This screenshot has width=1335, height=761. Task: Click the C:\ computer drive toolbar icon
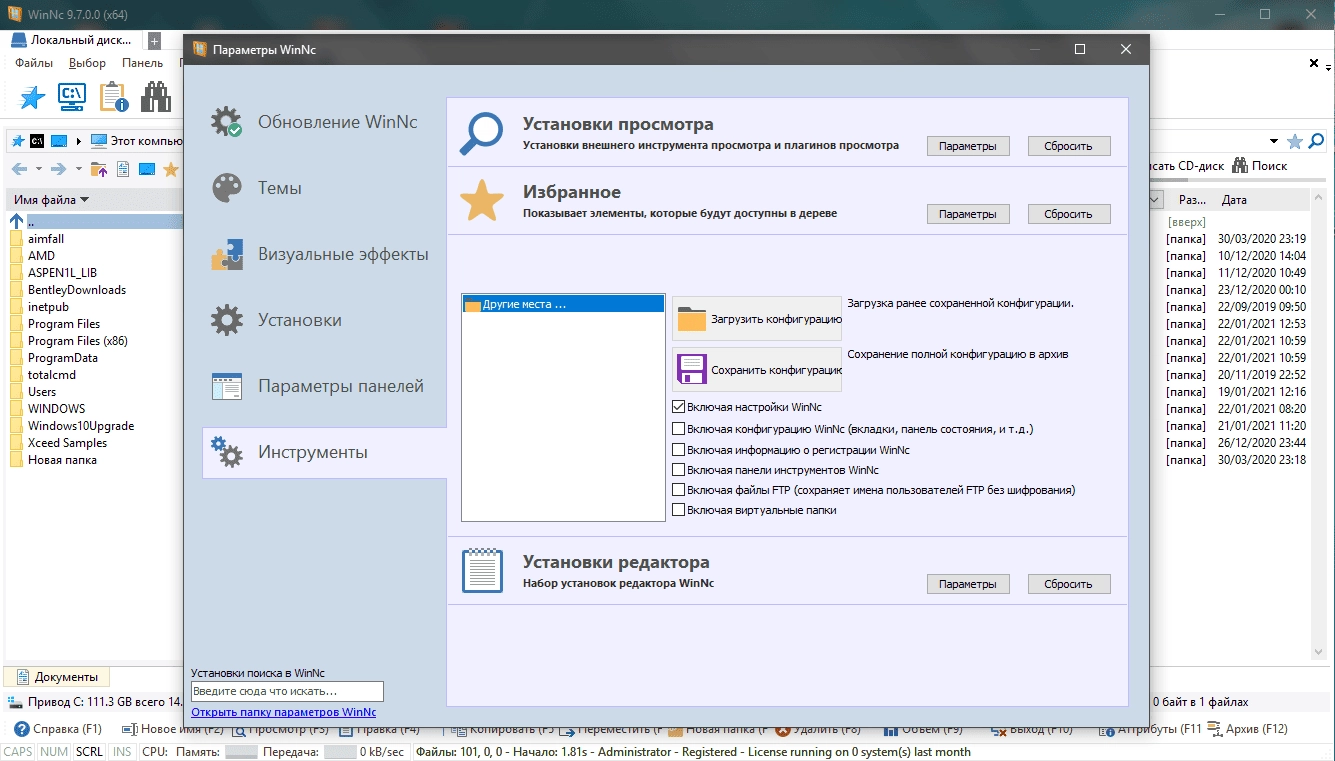pyautogui.click(x=73, y=97)
